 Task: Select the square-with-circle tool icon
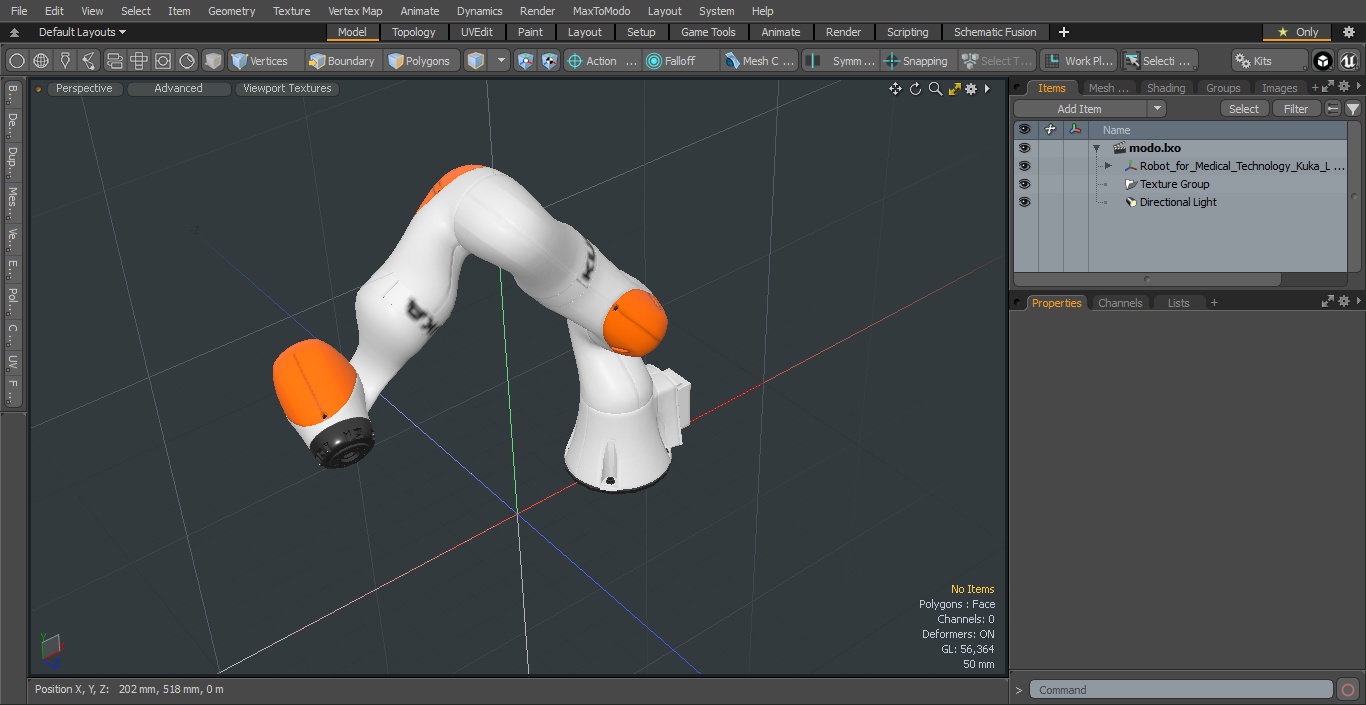tap(163, 61)
